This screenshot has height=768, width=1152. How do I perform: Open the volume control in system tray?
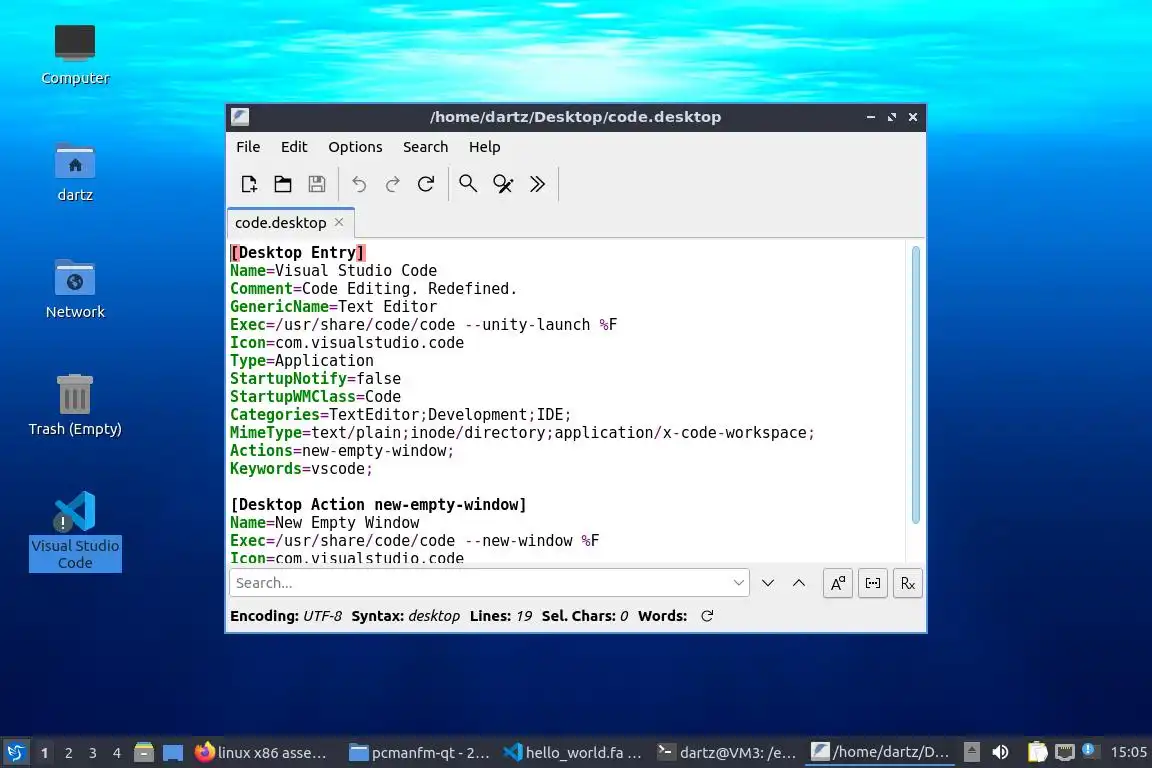[1001, 753]
